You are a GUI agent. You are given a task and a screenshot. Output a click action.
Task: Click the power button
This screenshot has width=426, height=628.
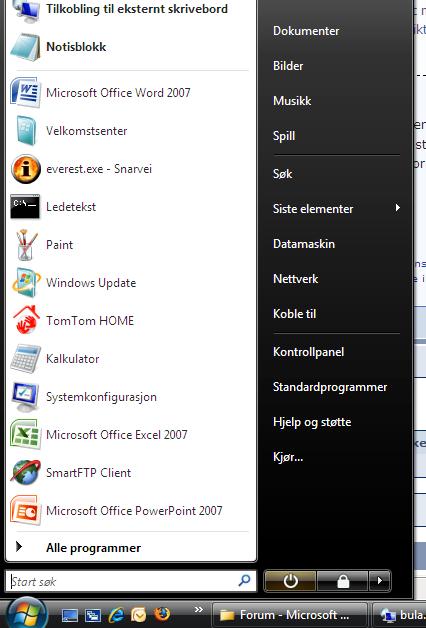point(290,580)
